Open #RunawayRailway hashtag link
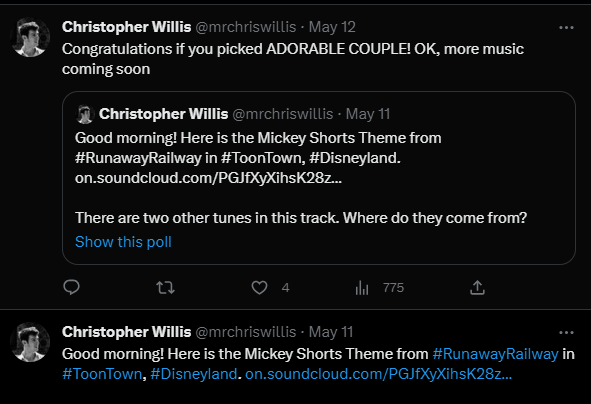Image resolution: width=591 pixels, height=404 pixels. pyautogui.click(x=495, y=354)
